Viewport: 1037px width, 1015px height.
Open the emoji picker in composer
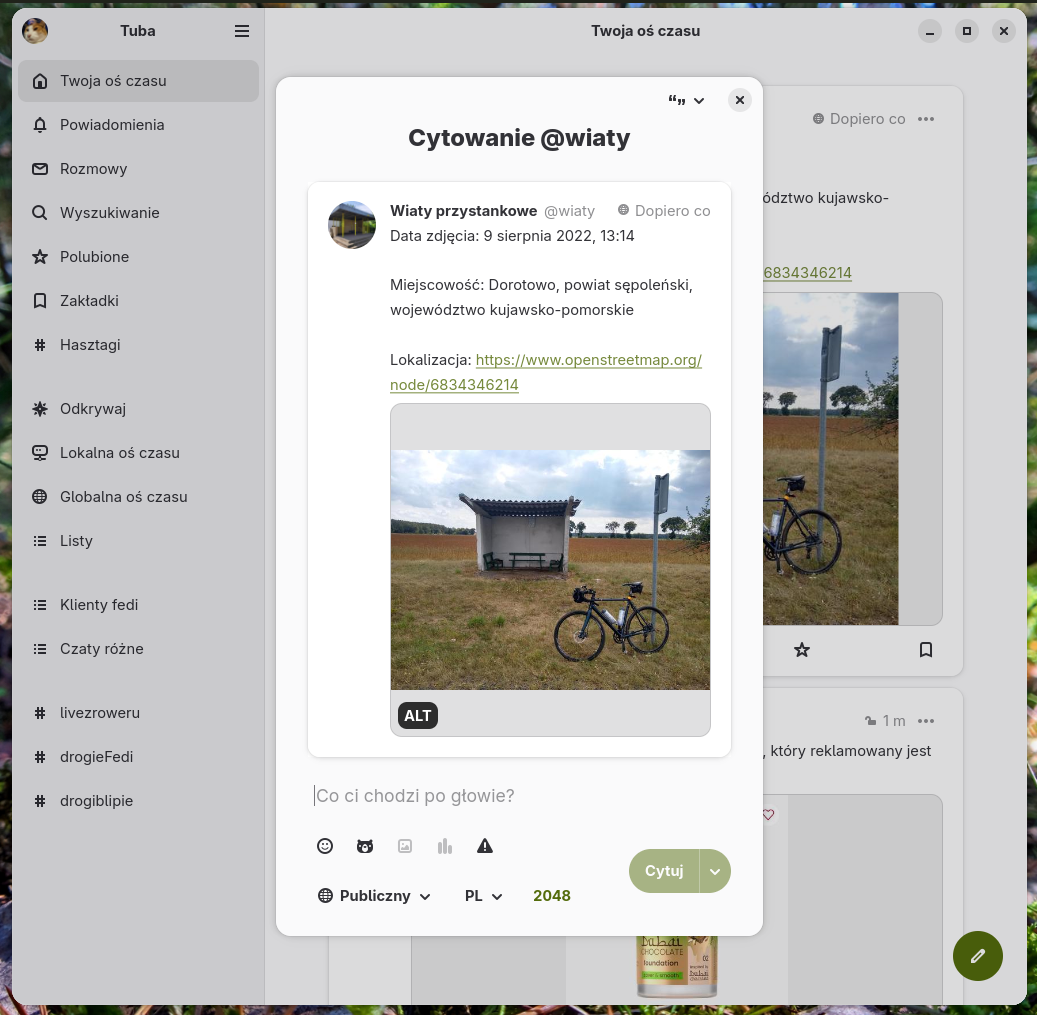pyautogui.click(x=325, y=846)
